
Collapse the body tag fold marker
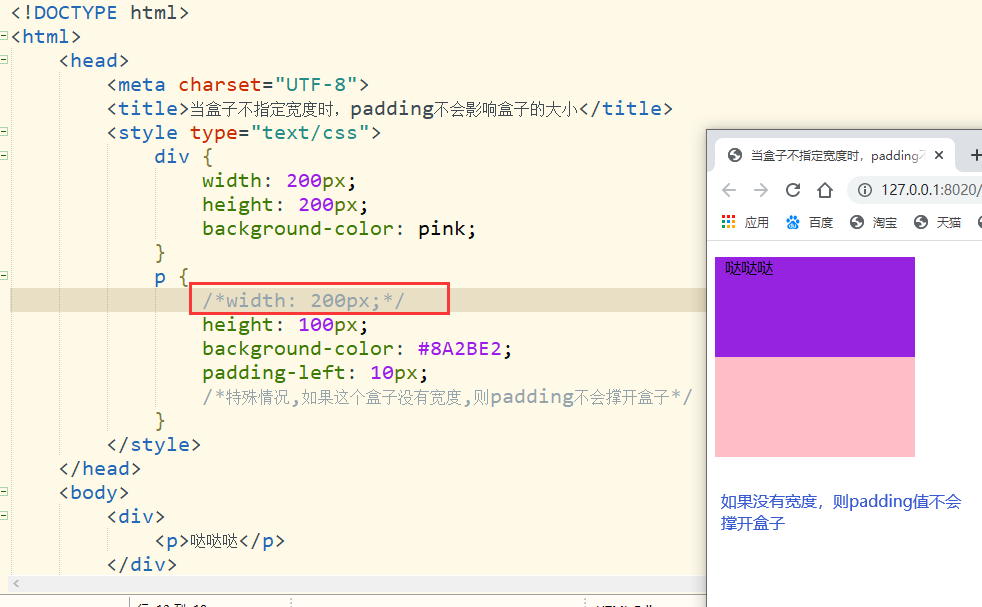[x=4, y=492]
